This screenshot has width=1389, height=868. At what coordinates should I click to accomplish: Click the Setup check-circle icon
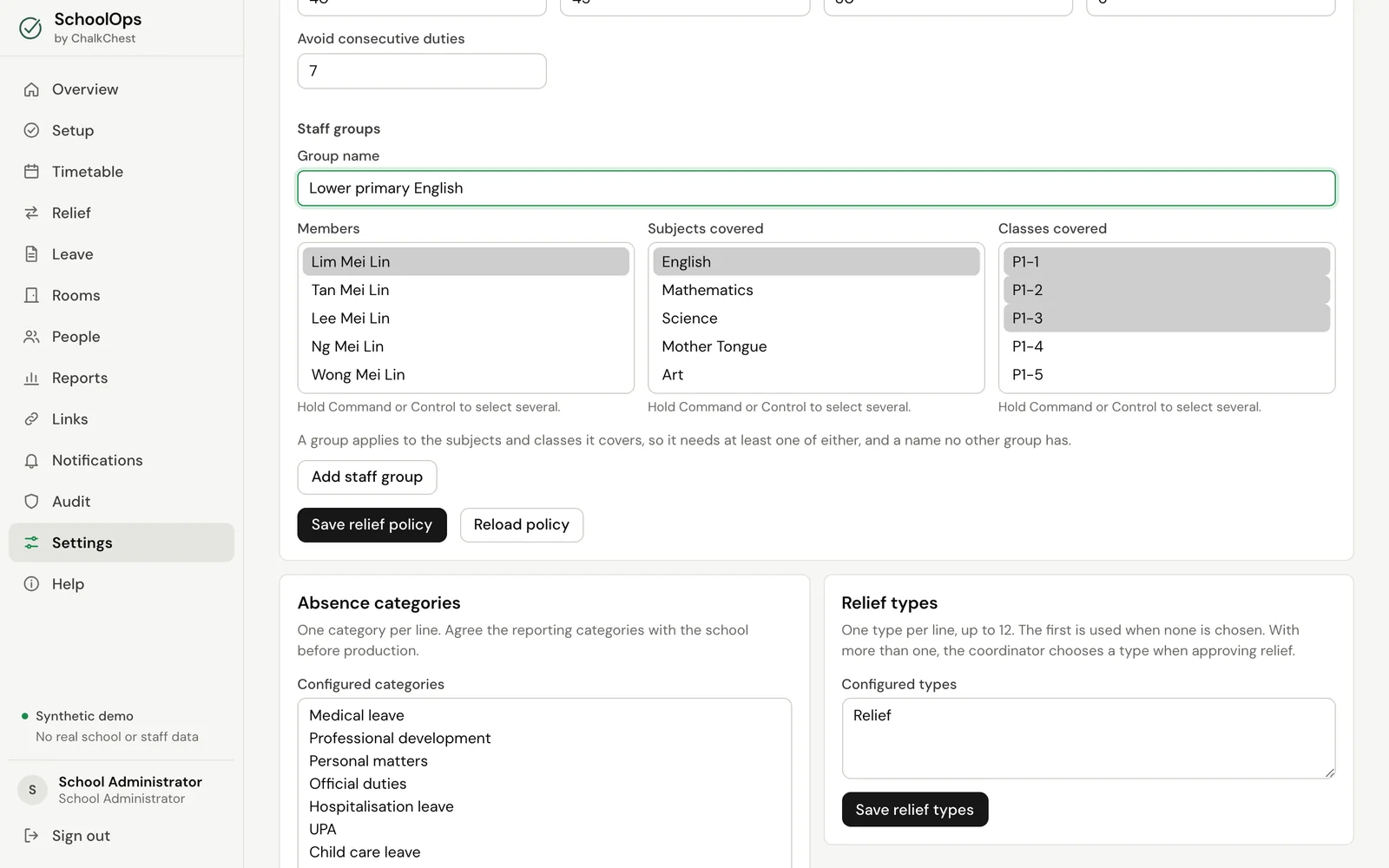[31, 130]
